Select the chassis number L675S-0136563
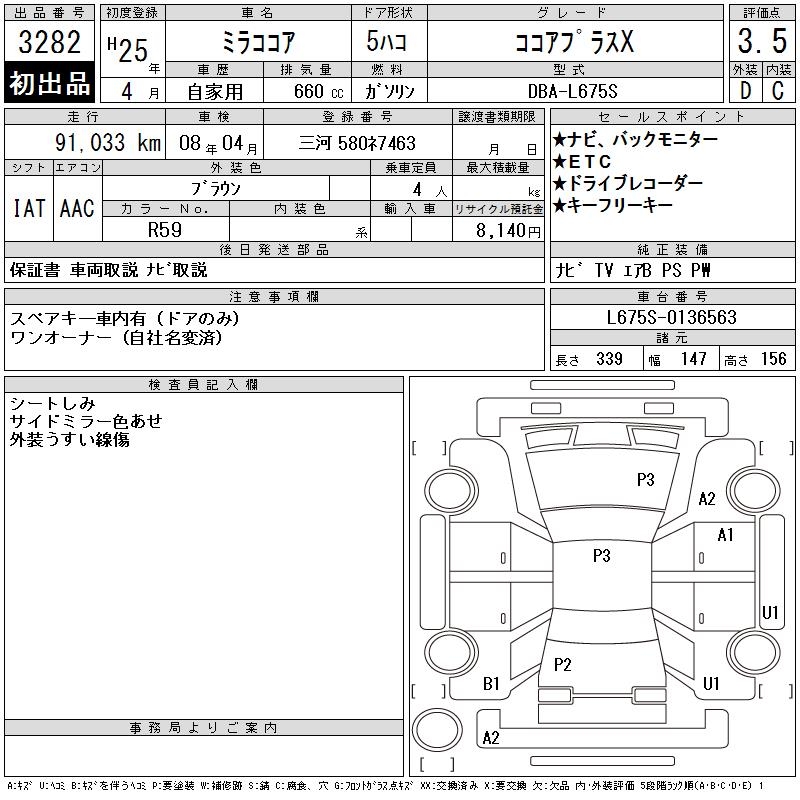Screen dimensions: 800x800 [671, 317]
